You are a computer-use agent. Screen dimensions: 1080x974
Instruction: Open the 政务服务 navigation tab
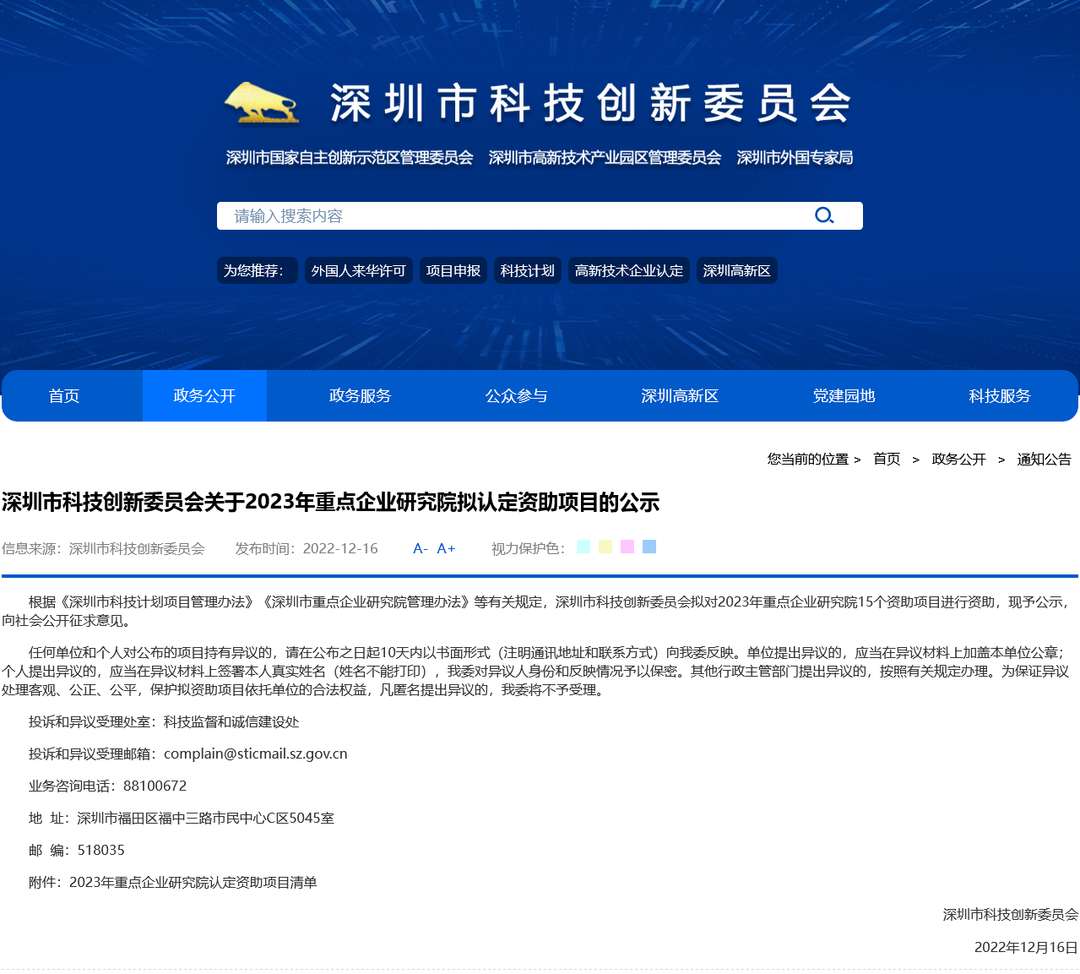[360, 396]
